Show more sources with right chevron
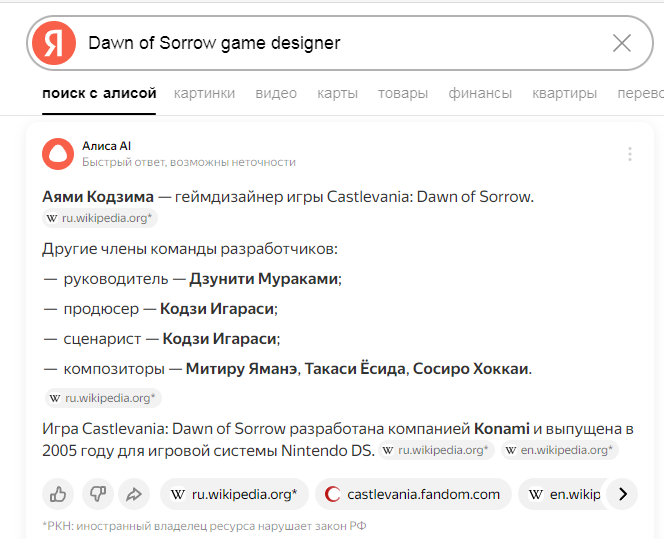The image size is (664, 539). point(622,494)
